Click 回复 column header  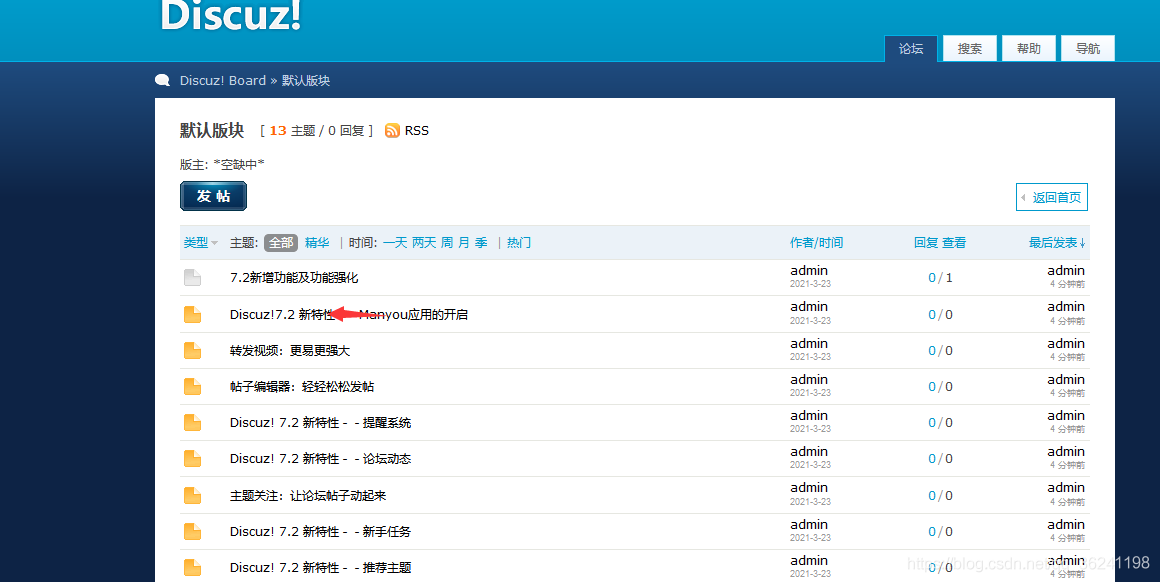(925, 243)
